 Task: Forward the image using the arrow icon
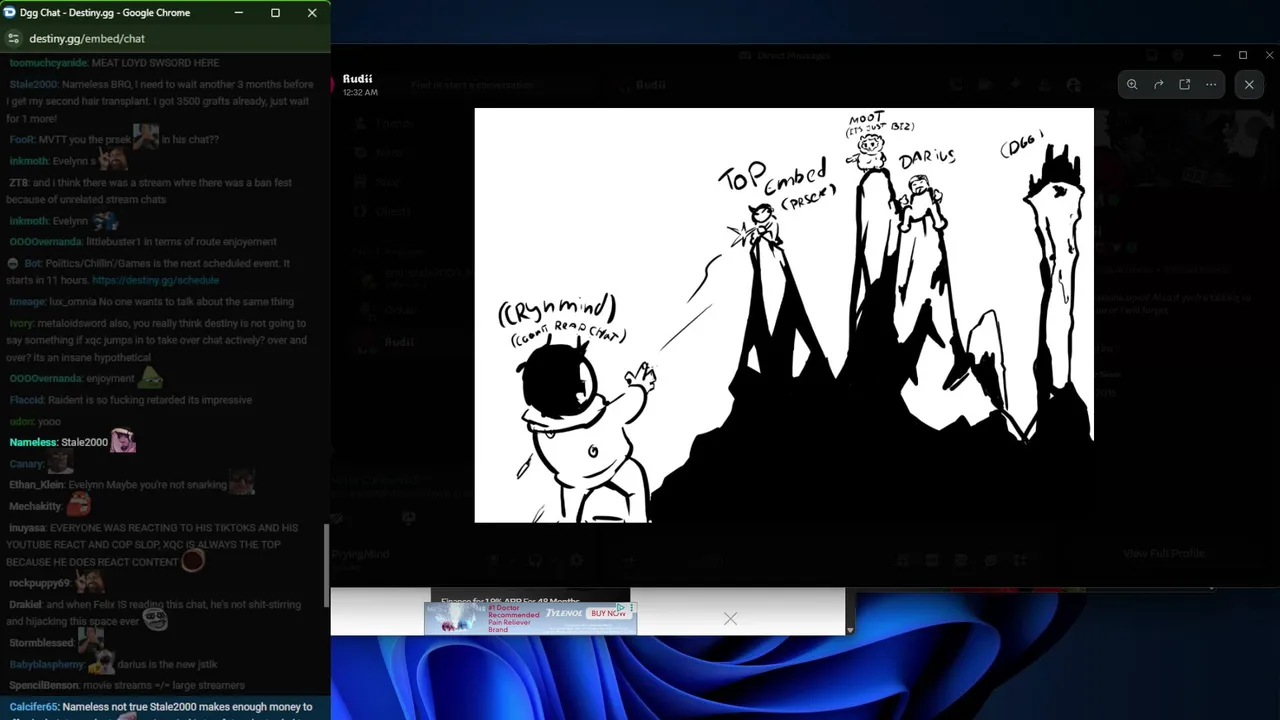click(x=1158, y=85)
